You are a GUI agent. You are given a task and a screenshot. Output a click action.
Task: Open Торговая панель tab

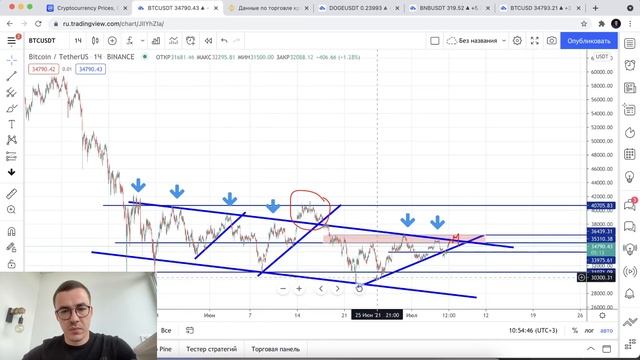pyautogui.click(x=276, y=349)
